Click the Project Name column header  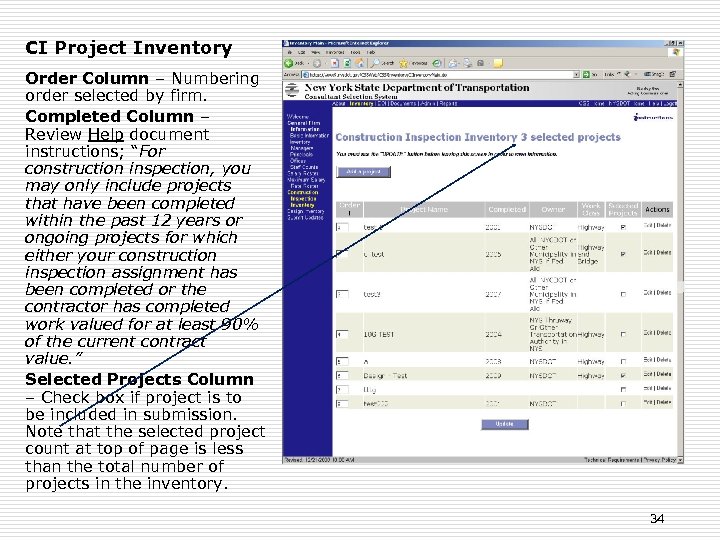coord(424,209)
